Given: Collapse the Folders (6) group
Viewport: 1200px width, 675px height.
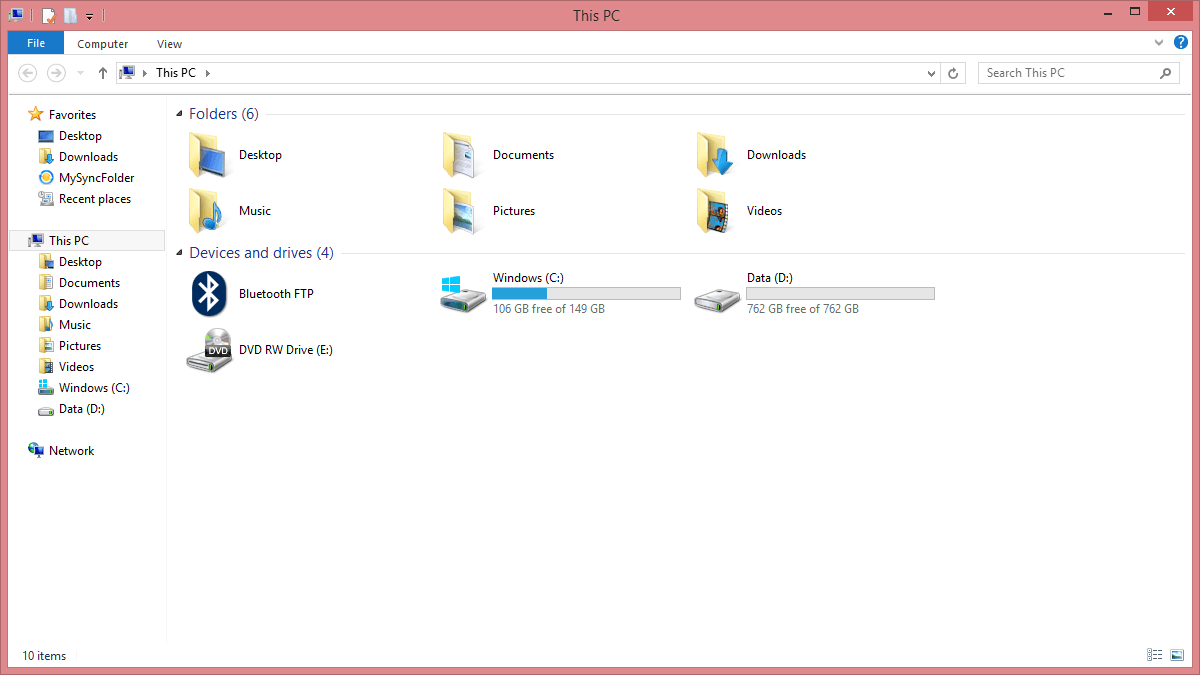Looking at the screenshot, I should pos(180,114).
